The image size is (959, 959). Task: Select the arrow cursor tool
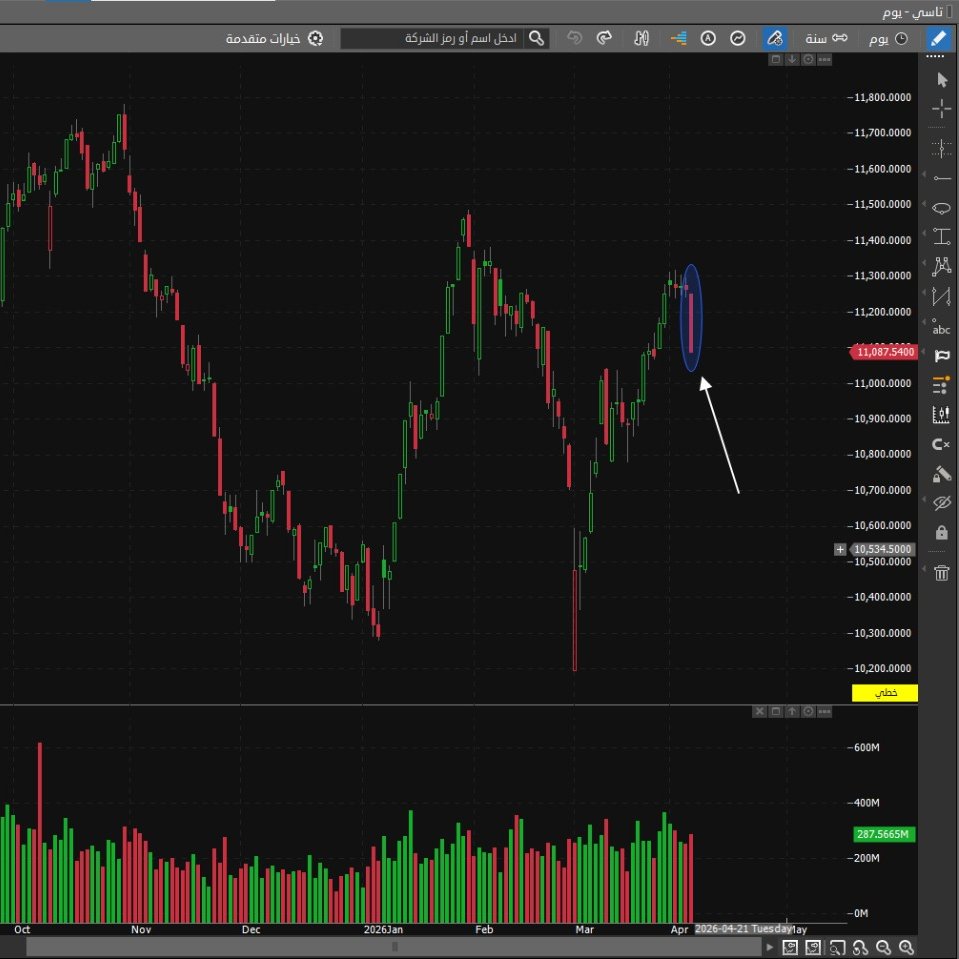[941, 79]
